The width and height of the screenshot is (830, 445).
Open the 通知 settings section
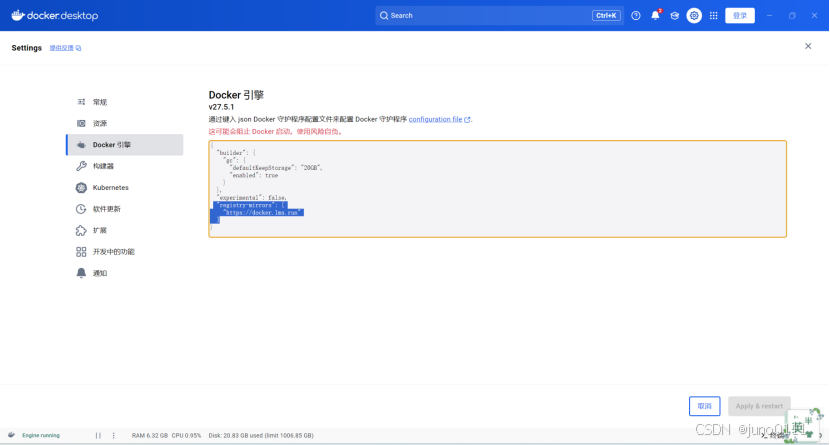[x=125, y=273]
